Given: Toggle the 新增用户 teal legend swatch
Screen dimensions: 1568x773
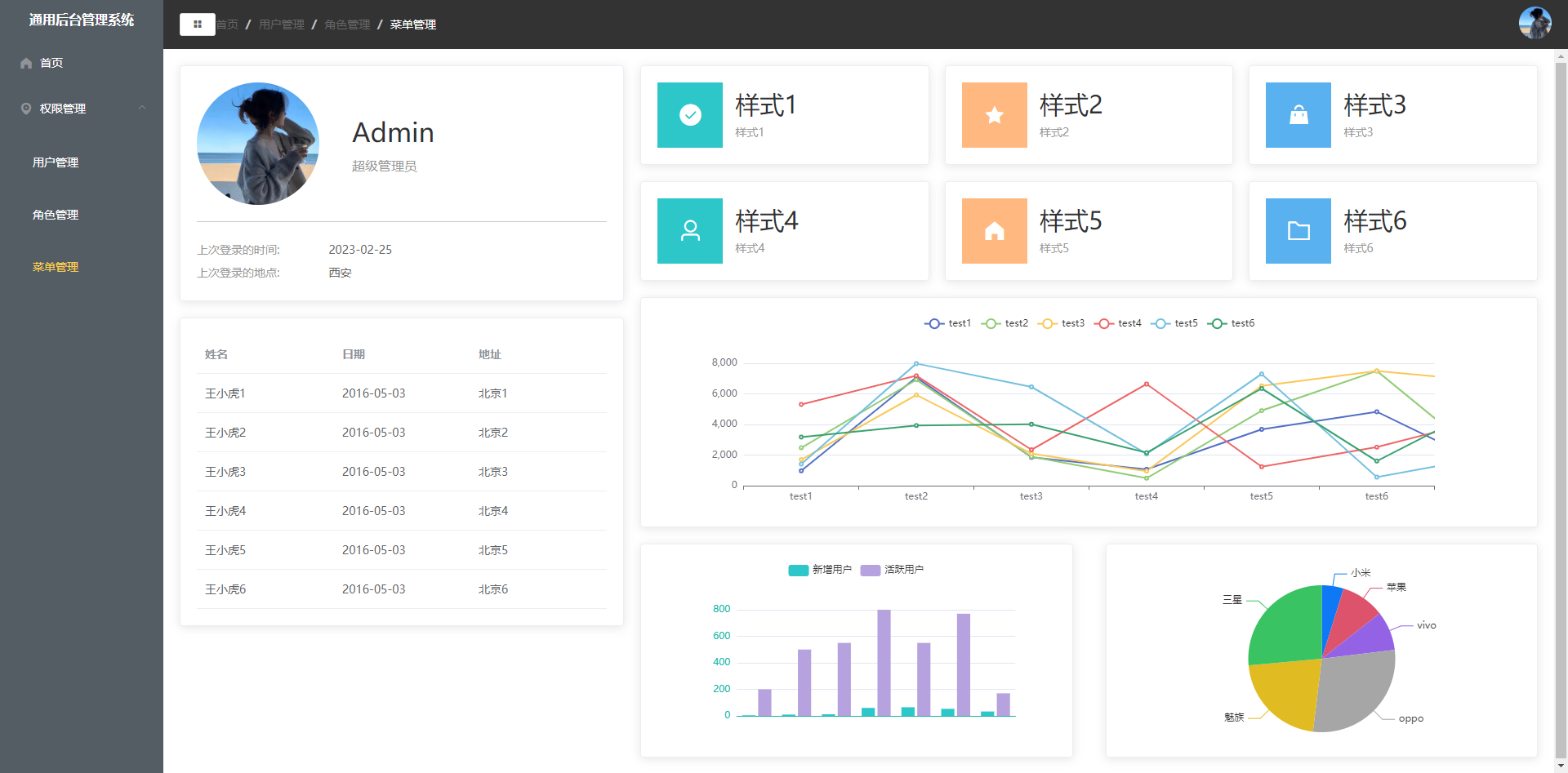Looking at the screenshot, I should point(798,570).
